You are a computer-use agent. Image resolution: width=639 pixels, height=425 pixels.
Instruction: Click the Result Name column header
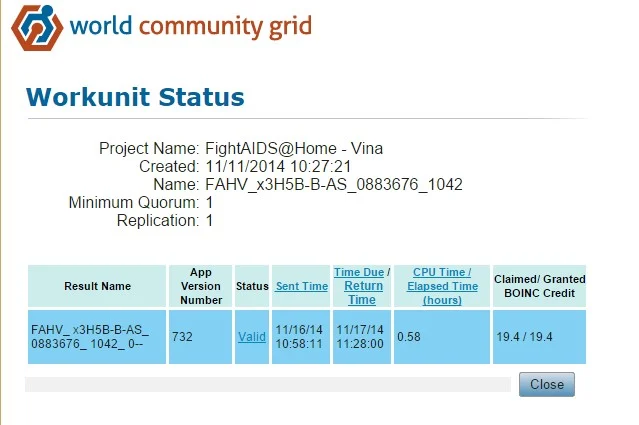click(97, 286)
